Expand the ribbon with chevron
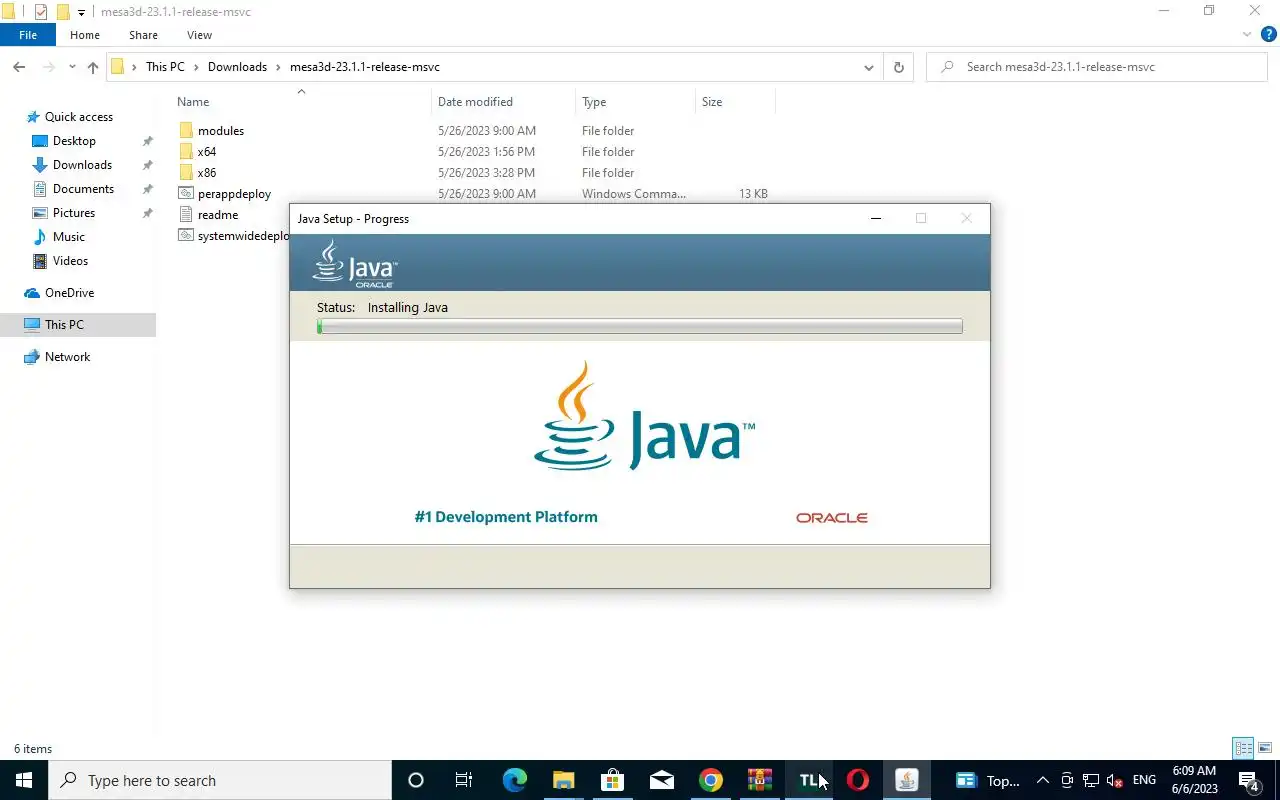Screen dimensions: 1280x800 pos(1247,35)
